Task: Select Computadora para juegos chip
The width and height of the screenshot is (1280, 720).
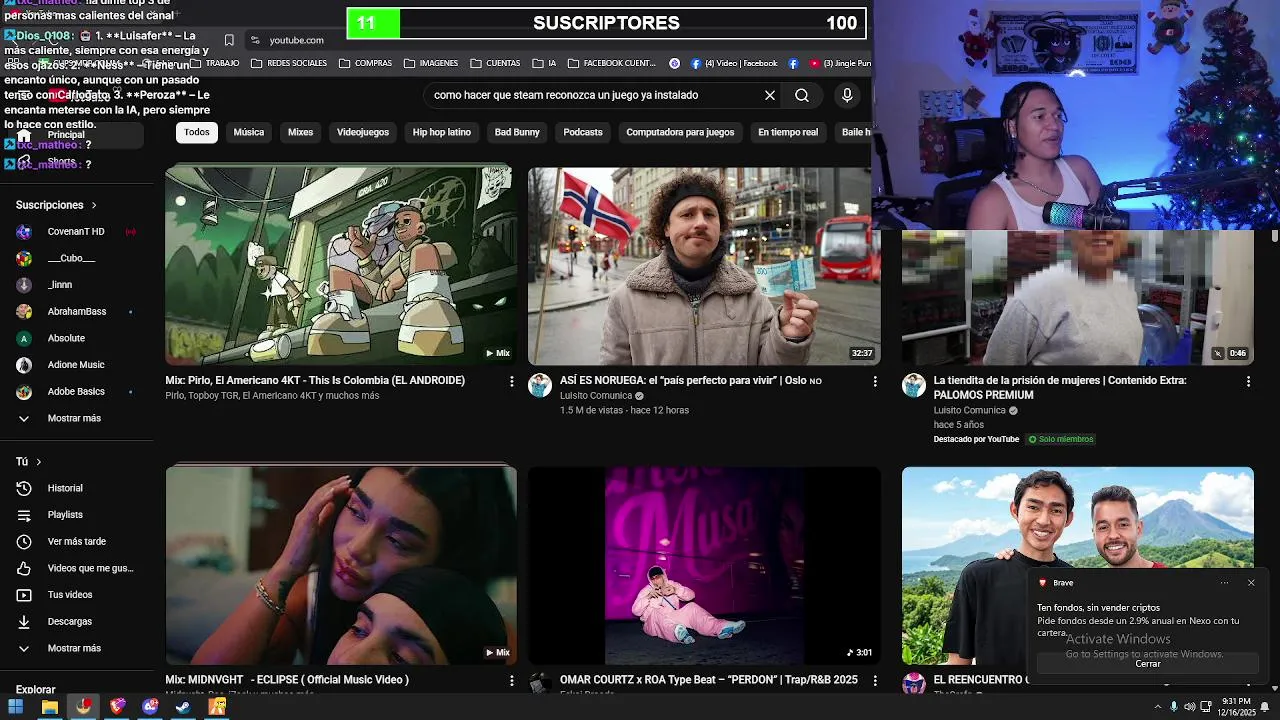Action: 680,132
